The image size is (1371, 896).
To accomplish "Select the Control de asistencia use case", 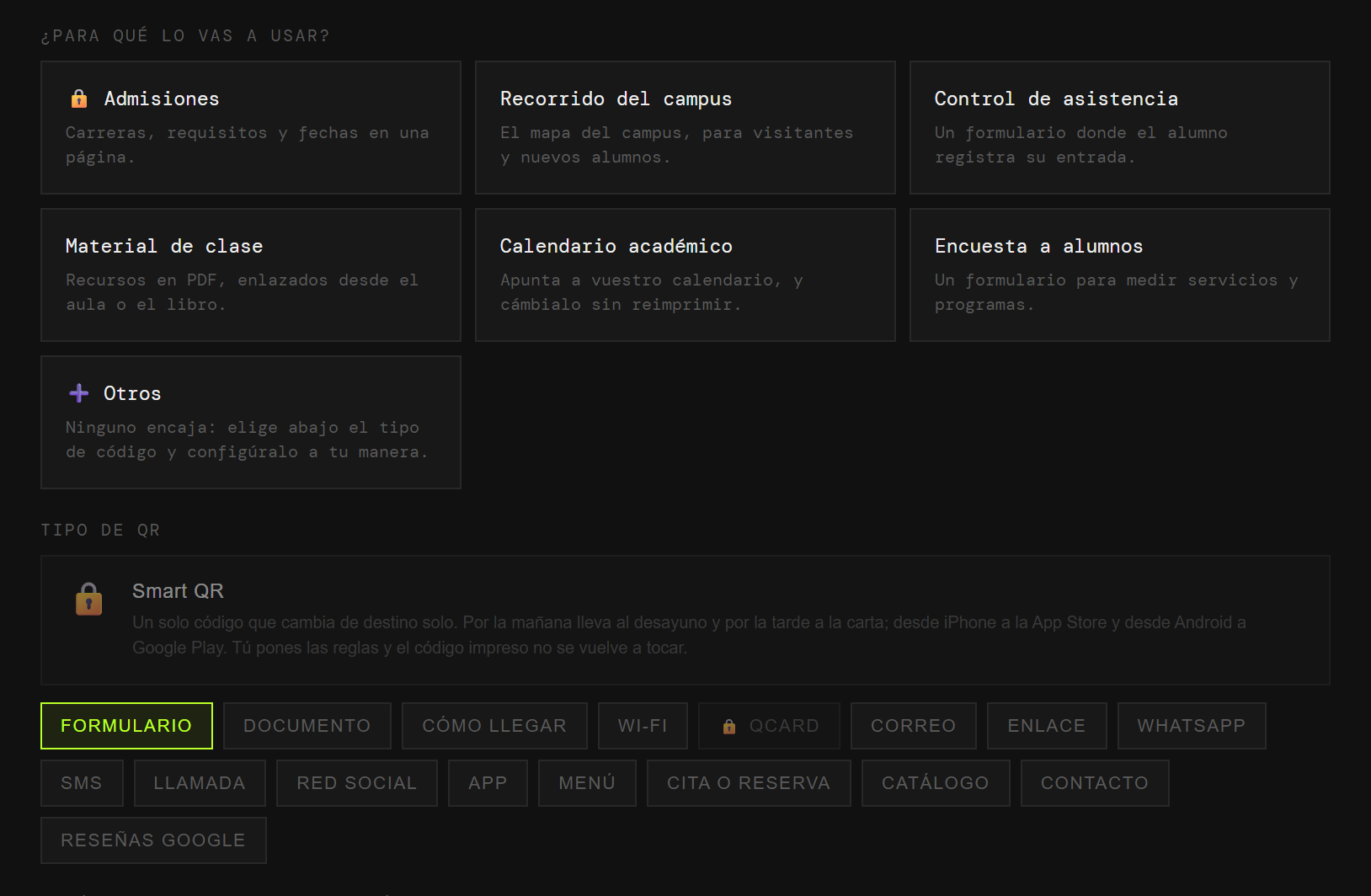I will point(1120,127).
